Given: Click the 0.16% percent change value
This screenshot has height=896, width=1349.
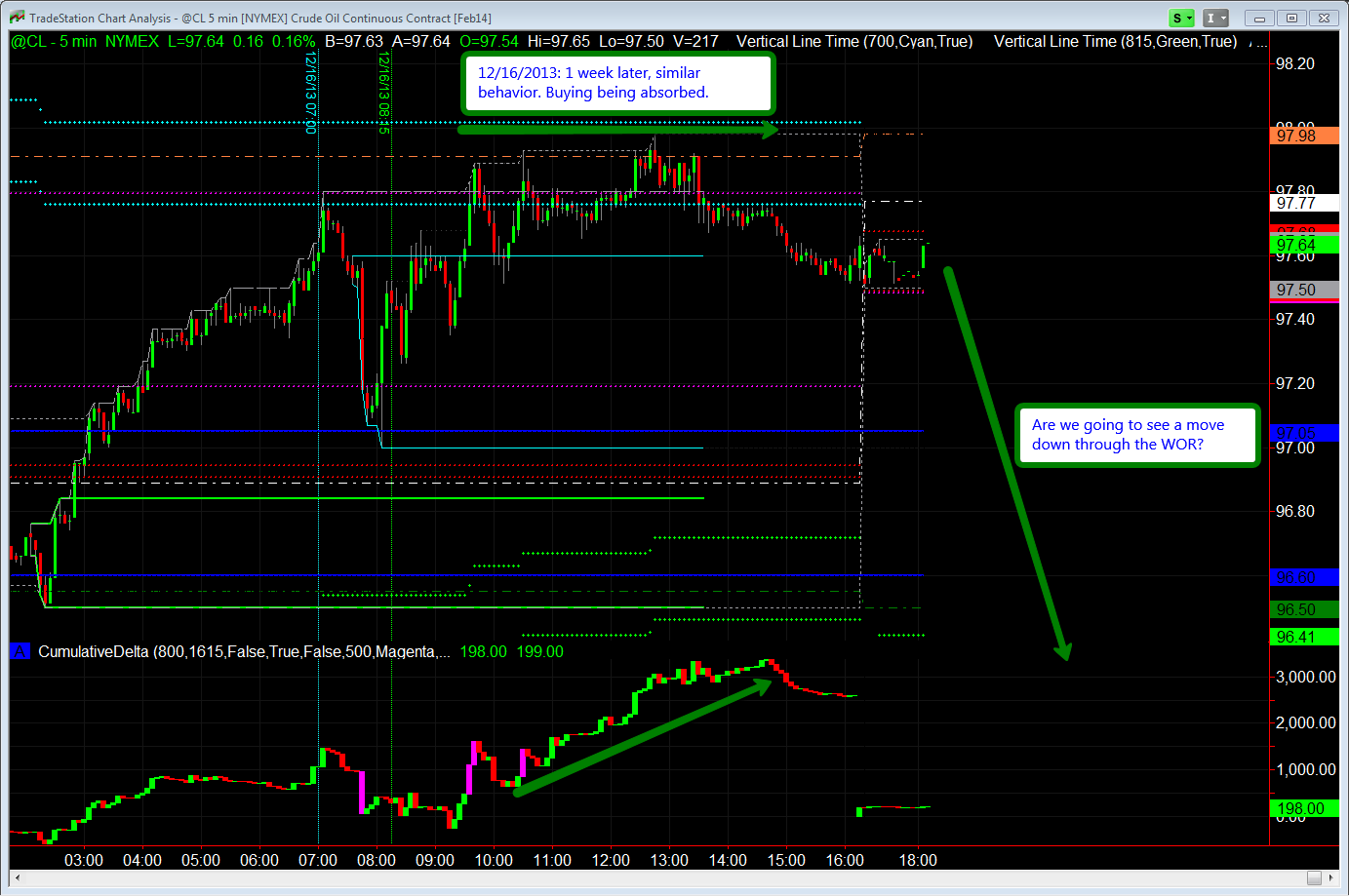Looking at the screenshot, I should 294,41.
